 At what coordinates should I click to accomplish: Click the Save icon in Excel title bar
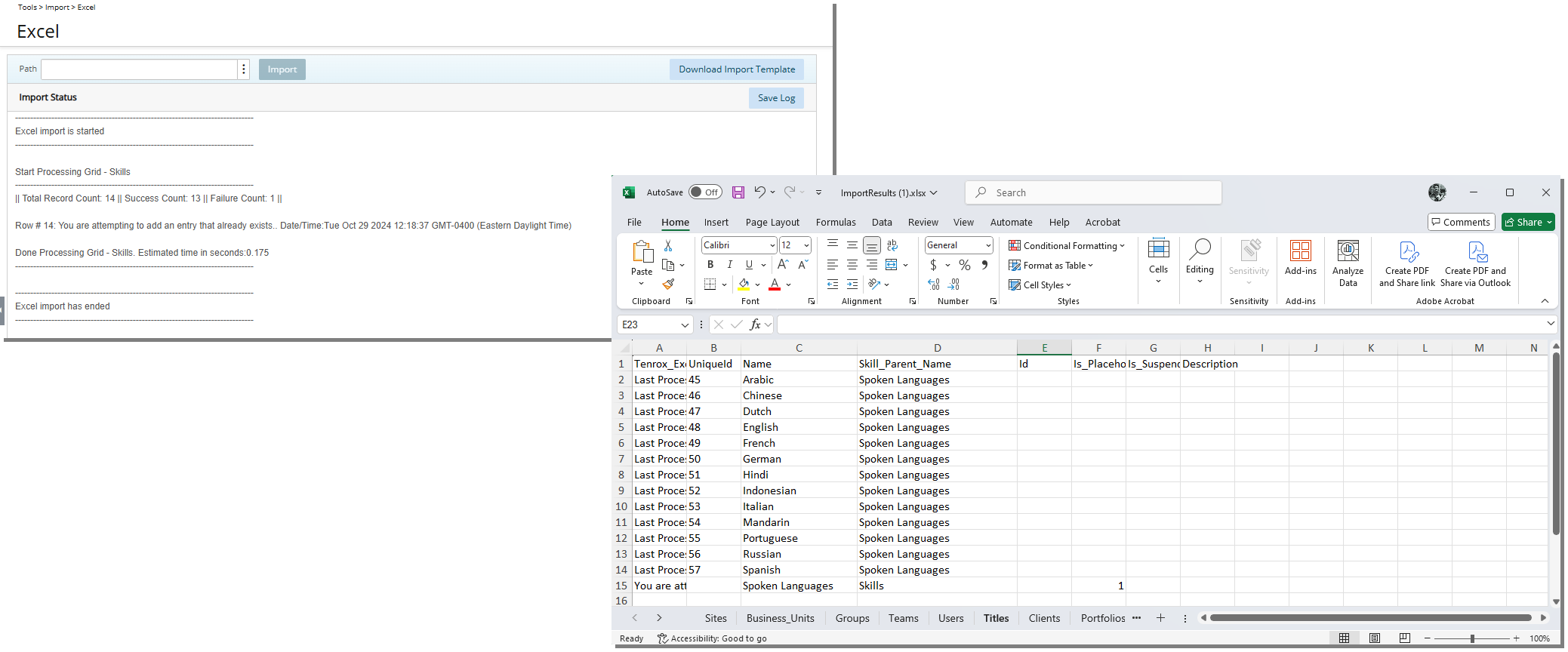click(x=738, y=192)
